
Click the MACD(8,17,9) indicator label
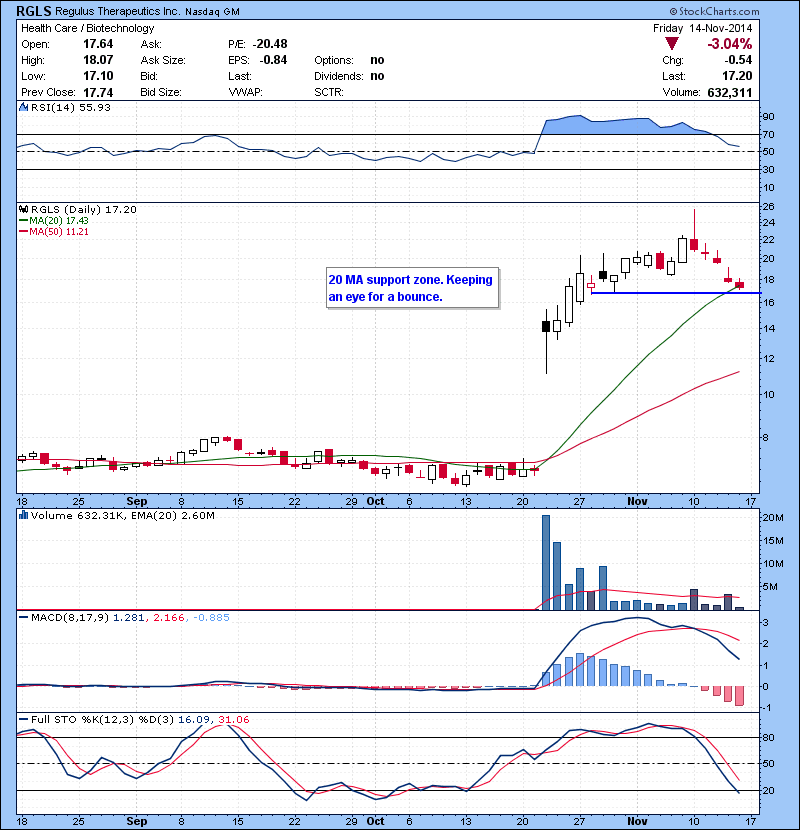click(70, 618)
